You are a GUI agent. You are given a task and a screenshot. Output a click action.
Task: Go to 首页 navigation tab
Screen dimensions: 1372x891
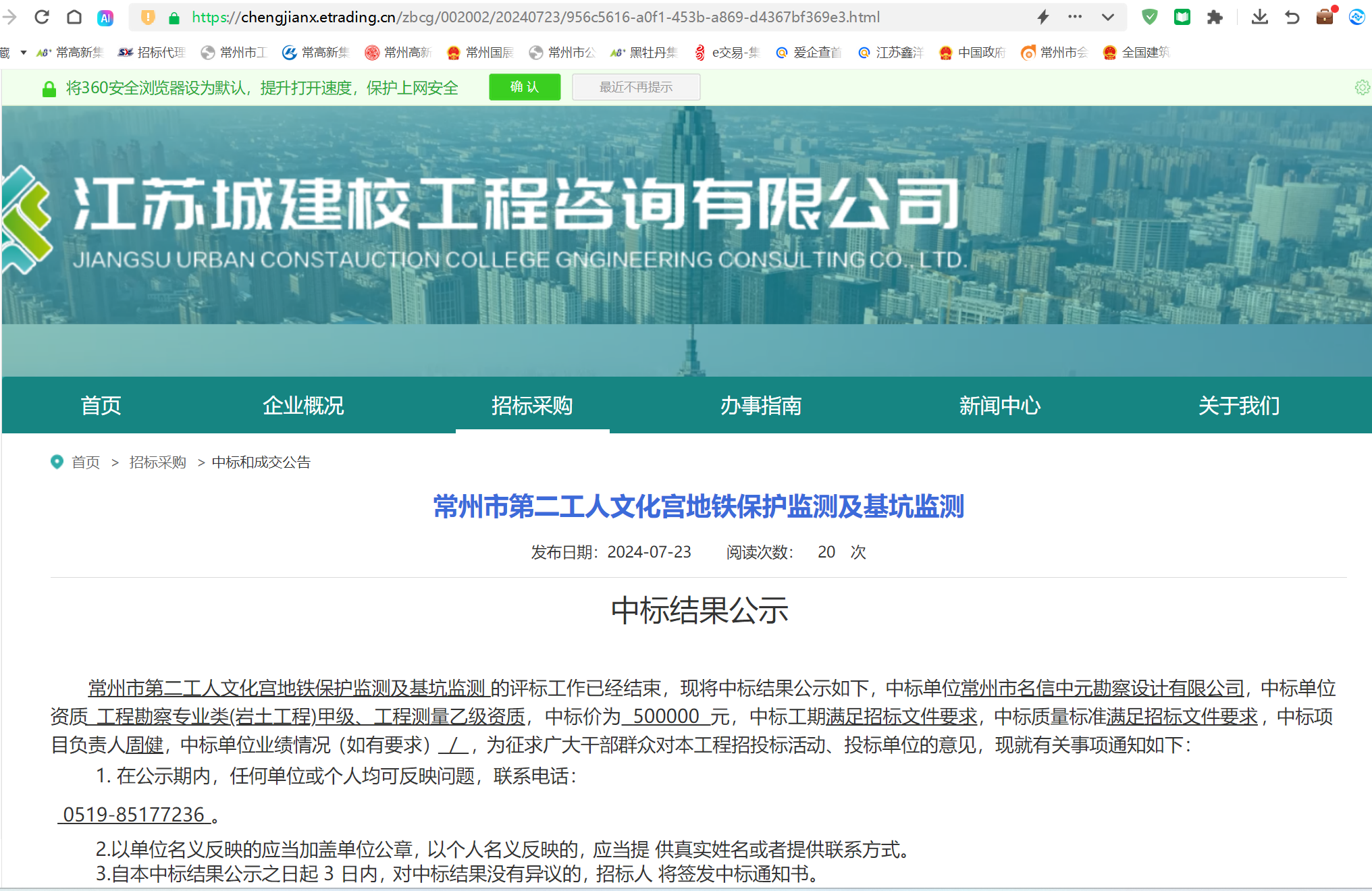coord(101,405)
